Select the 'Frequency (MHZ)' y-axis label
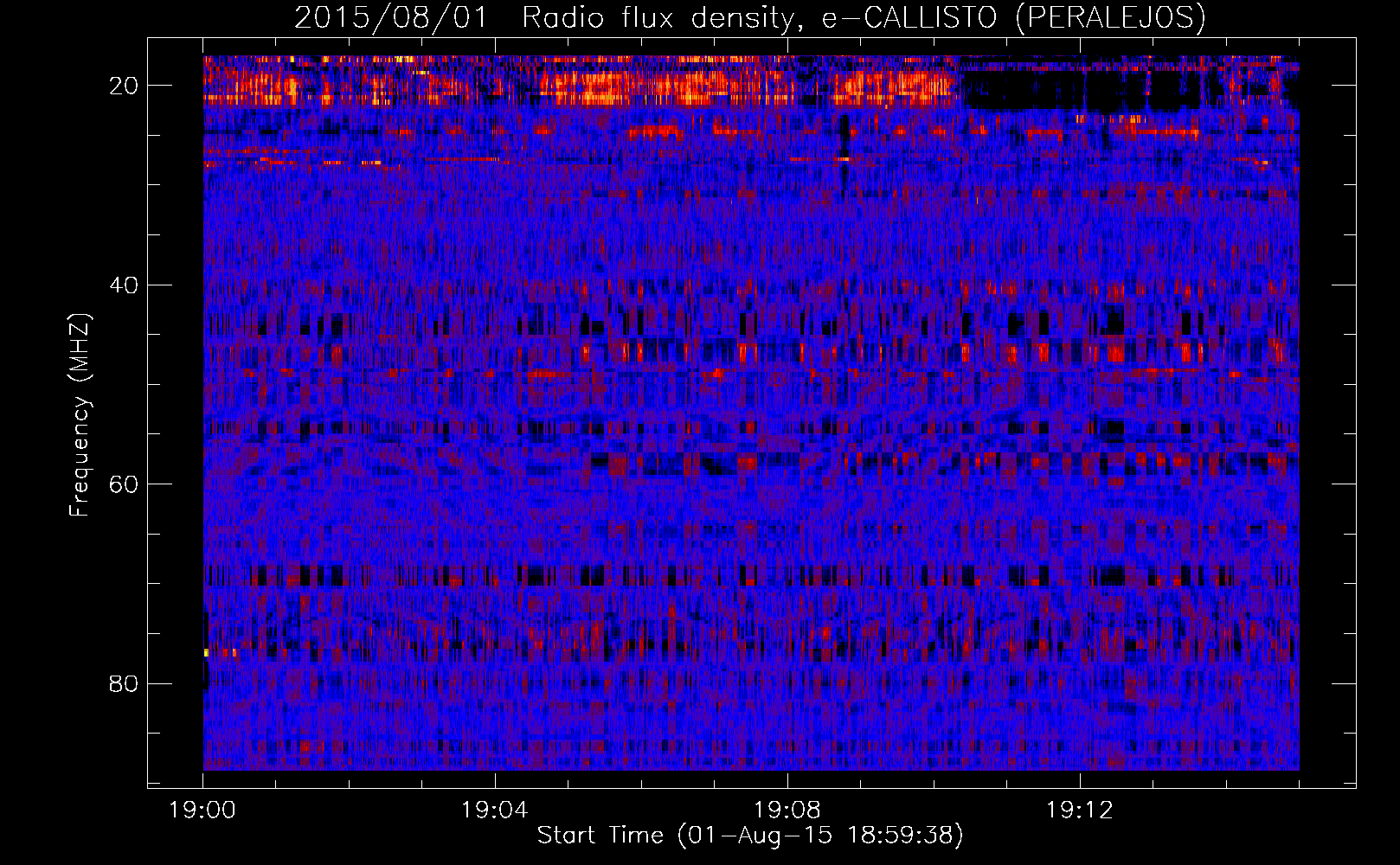The width and height of the screenshot is (1400, 865). tap(80, 415)
